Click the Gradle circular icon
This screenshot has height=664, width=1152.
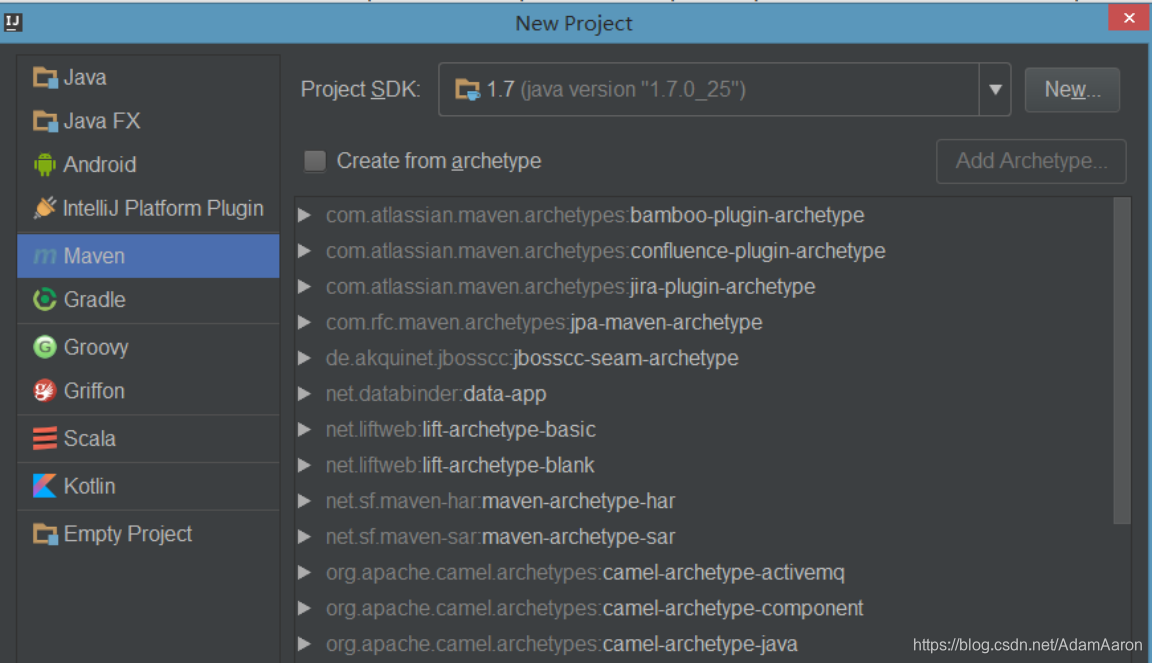(x=45, y=300)
